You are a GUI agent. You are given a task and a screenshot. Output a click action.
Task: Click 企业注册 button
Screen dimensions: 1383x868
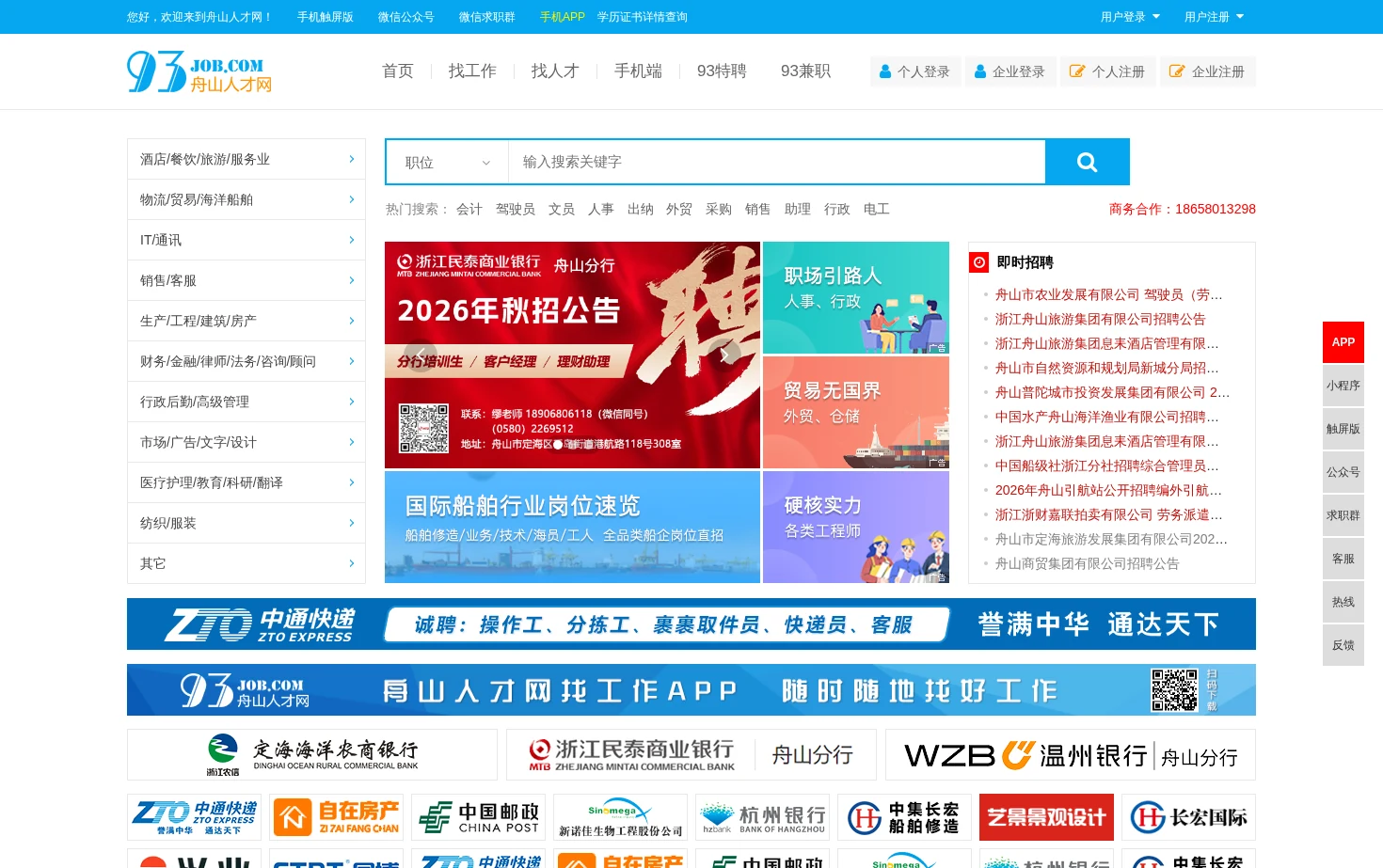(1207, 71)
